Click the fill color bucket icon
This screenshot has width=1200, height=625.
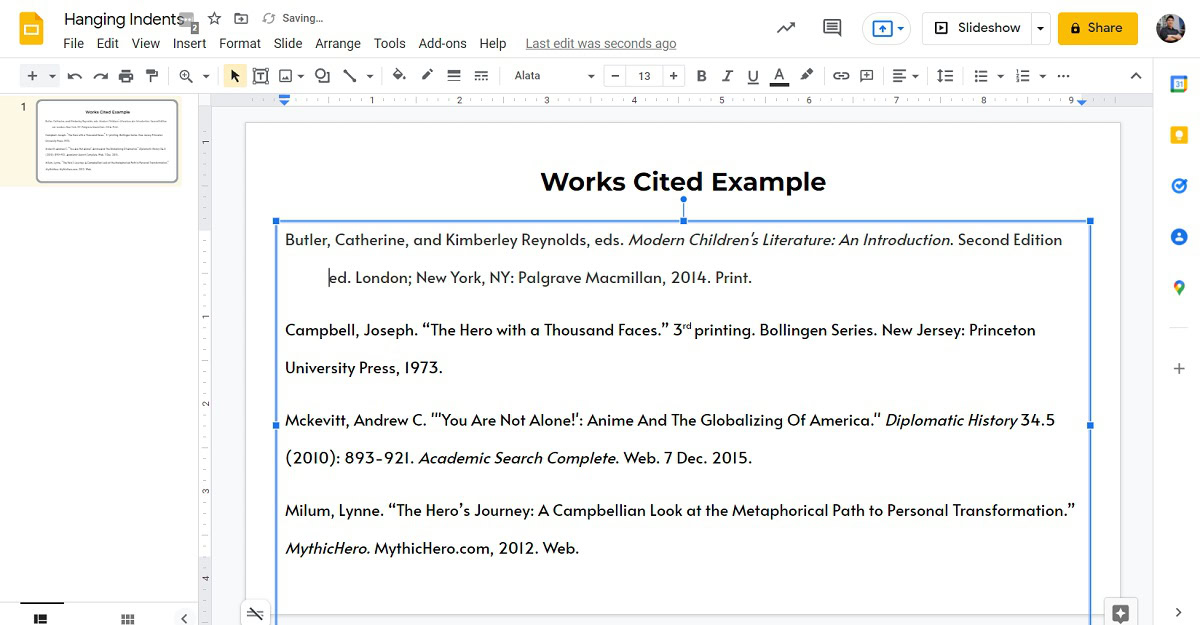click(399, 76)
